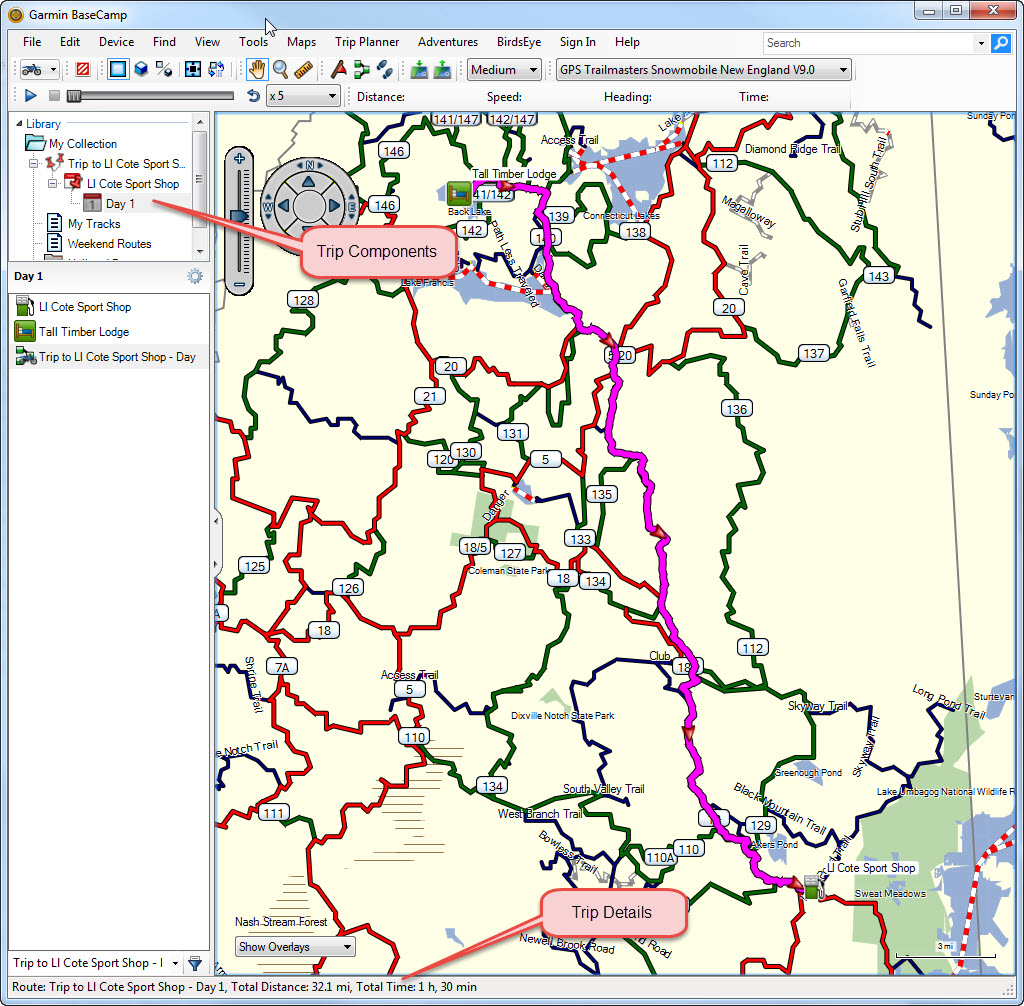Collapse the LI Cote Sport Shop tree node

[x=52, y=184]
